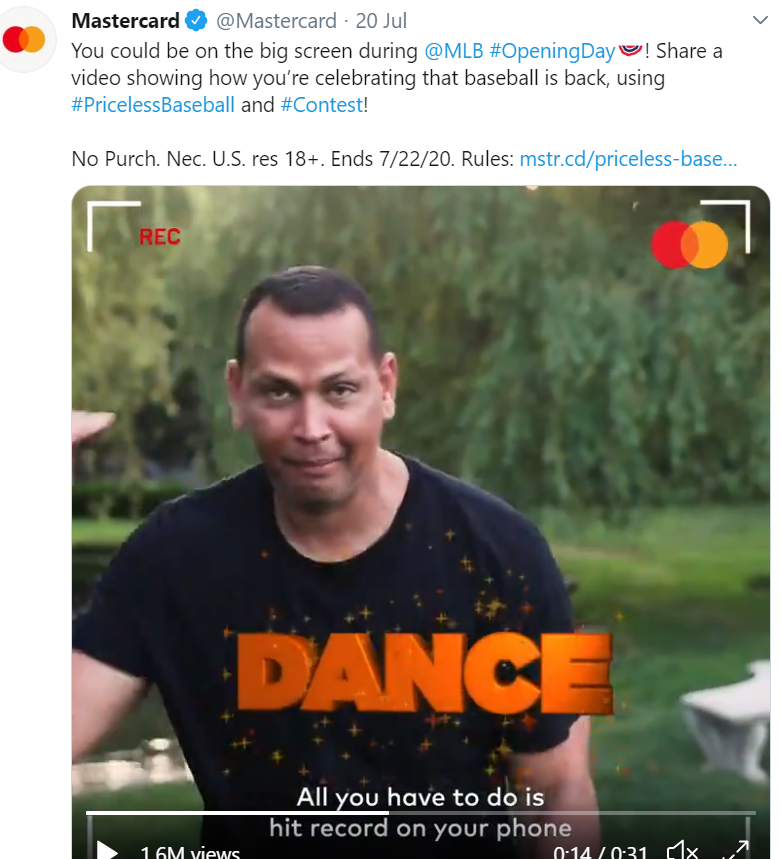
Task: Open the 20 Jul tweet timestamp
Action: [381, 21]
